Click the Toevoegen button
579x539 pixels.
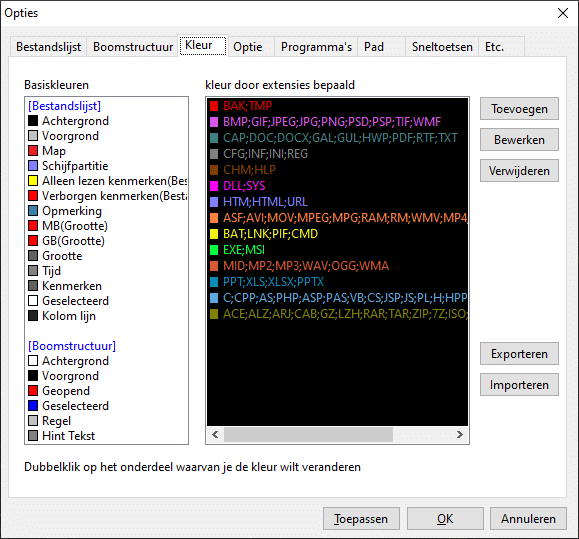519,109
